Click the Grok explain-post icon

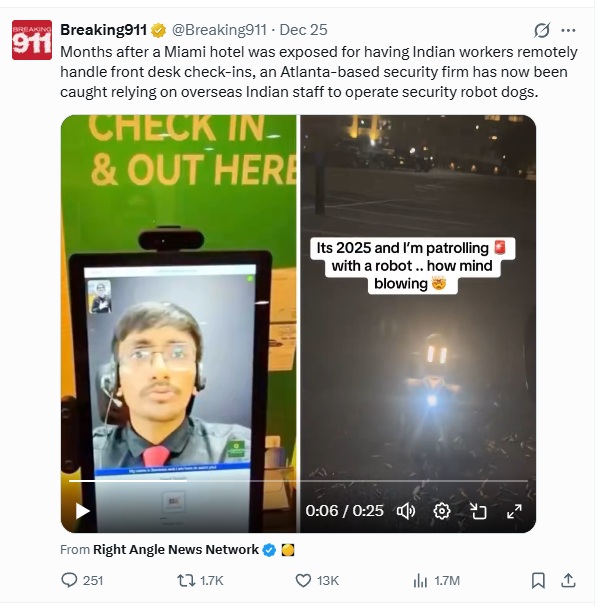tap(541, 30)
